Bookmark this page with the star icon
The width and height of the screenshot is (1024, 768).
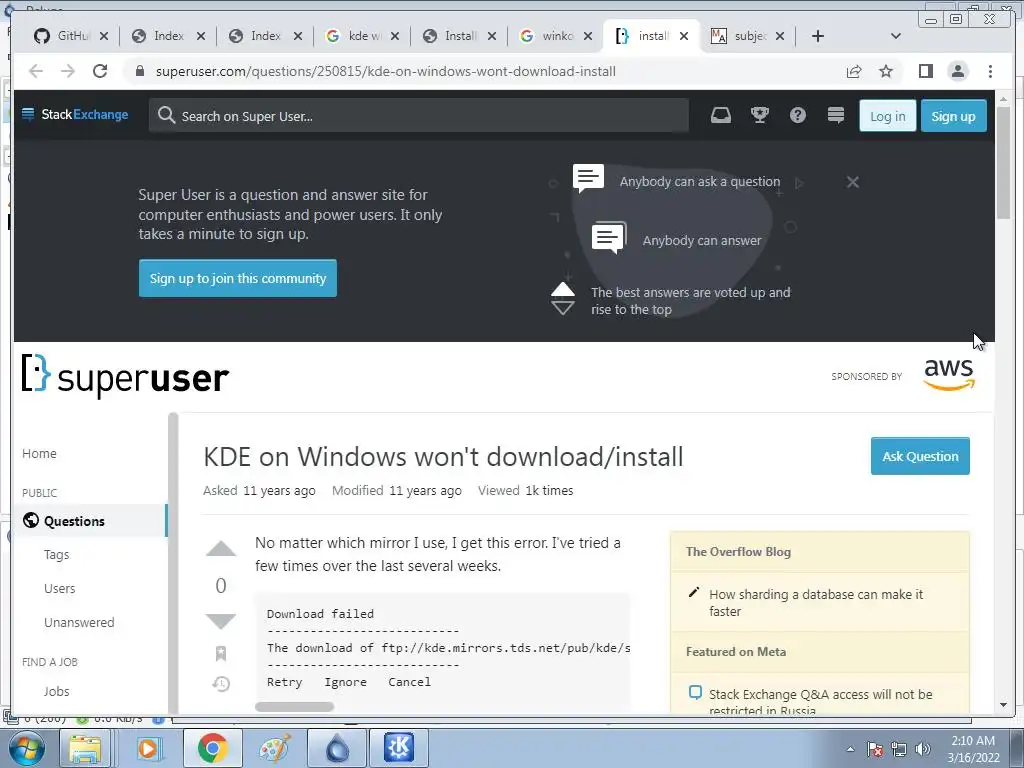coord(886,71)
